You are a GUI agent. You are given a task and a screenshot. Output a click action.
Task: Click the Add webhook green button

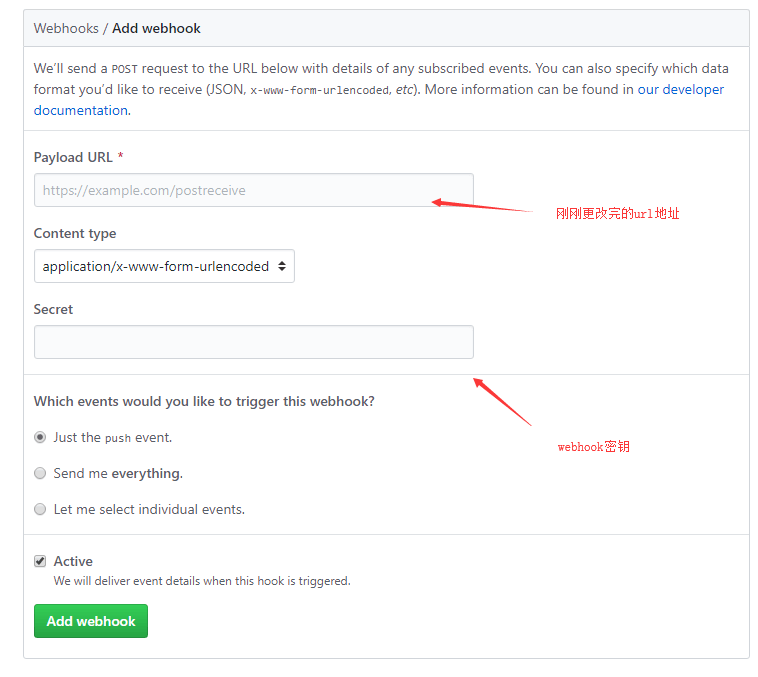pyautogui.click(x=91, y=620)
